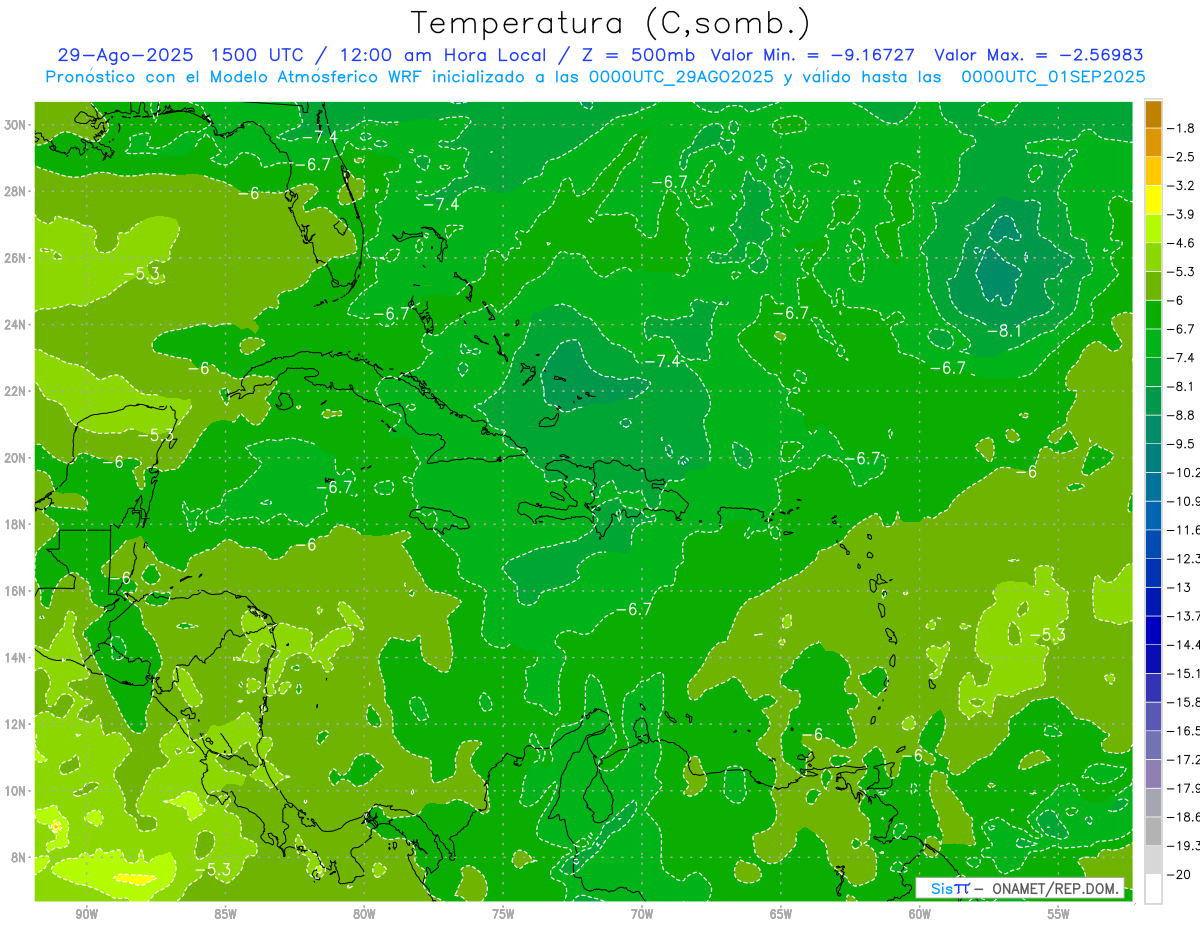Click the -12.3 colorbar tick label
Screen dimensions: 1200x927
point(1184,558)
